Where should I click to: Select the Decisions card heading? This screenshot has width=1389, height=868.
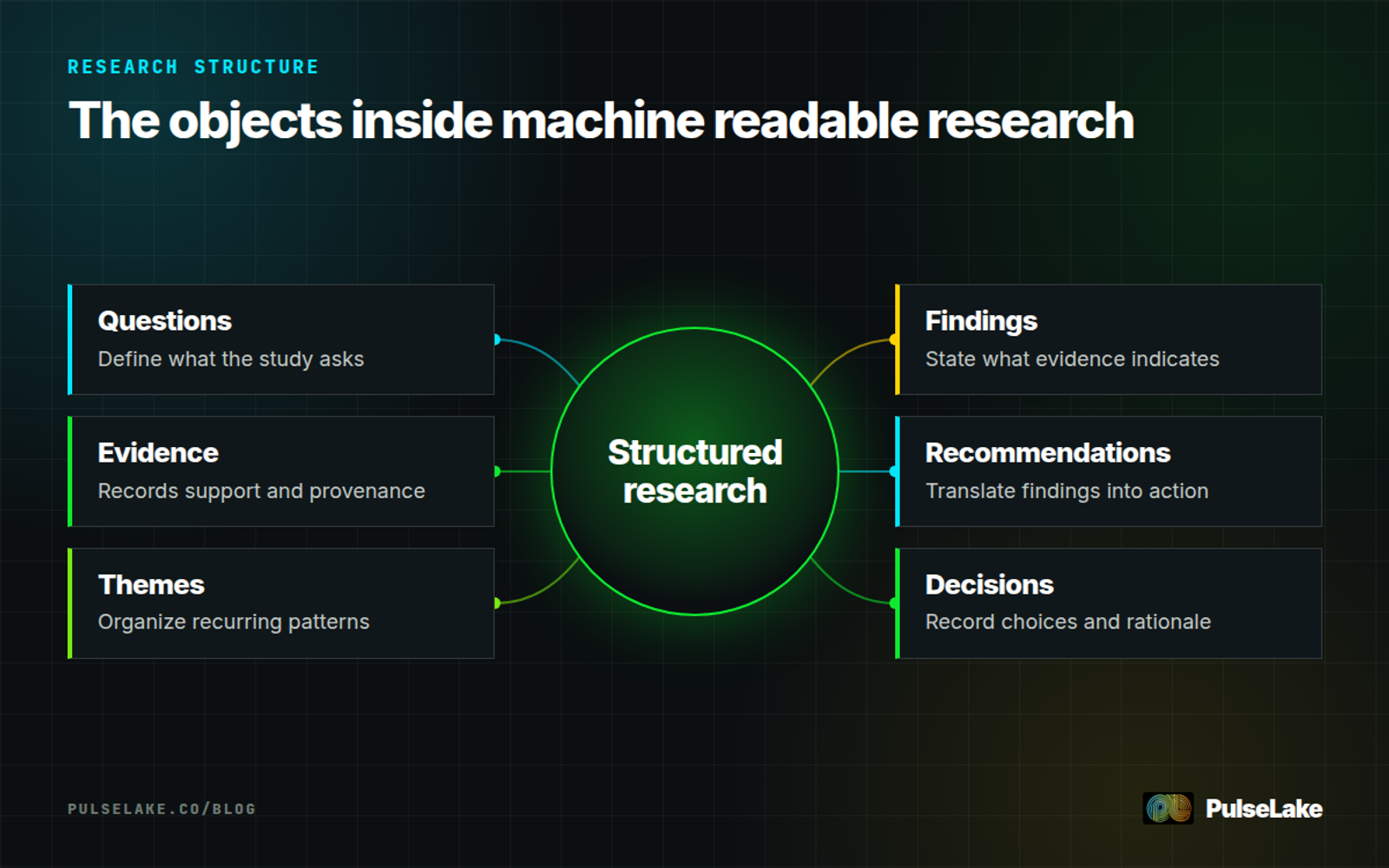[989, 584]
